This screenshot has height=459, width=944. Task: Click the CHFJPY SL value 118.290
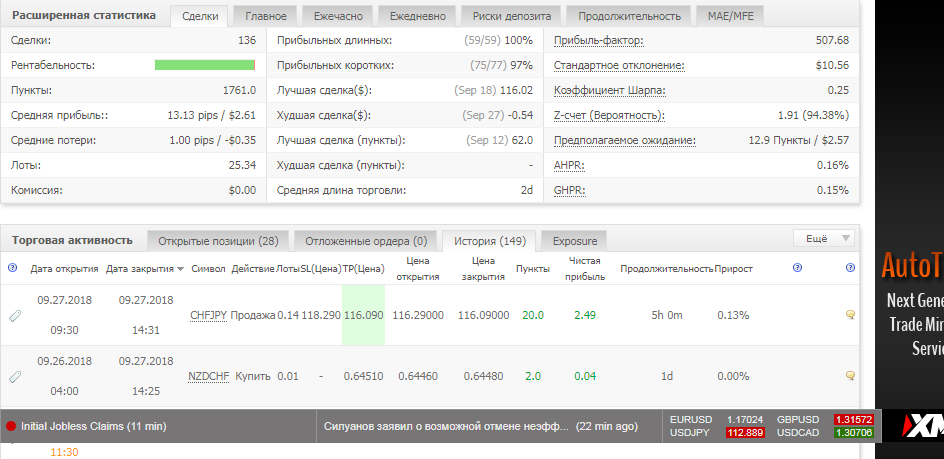click(x=321, y=315)
